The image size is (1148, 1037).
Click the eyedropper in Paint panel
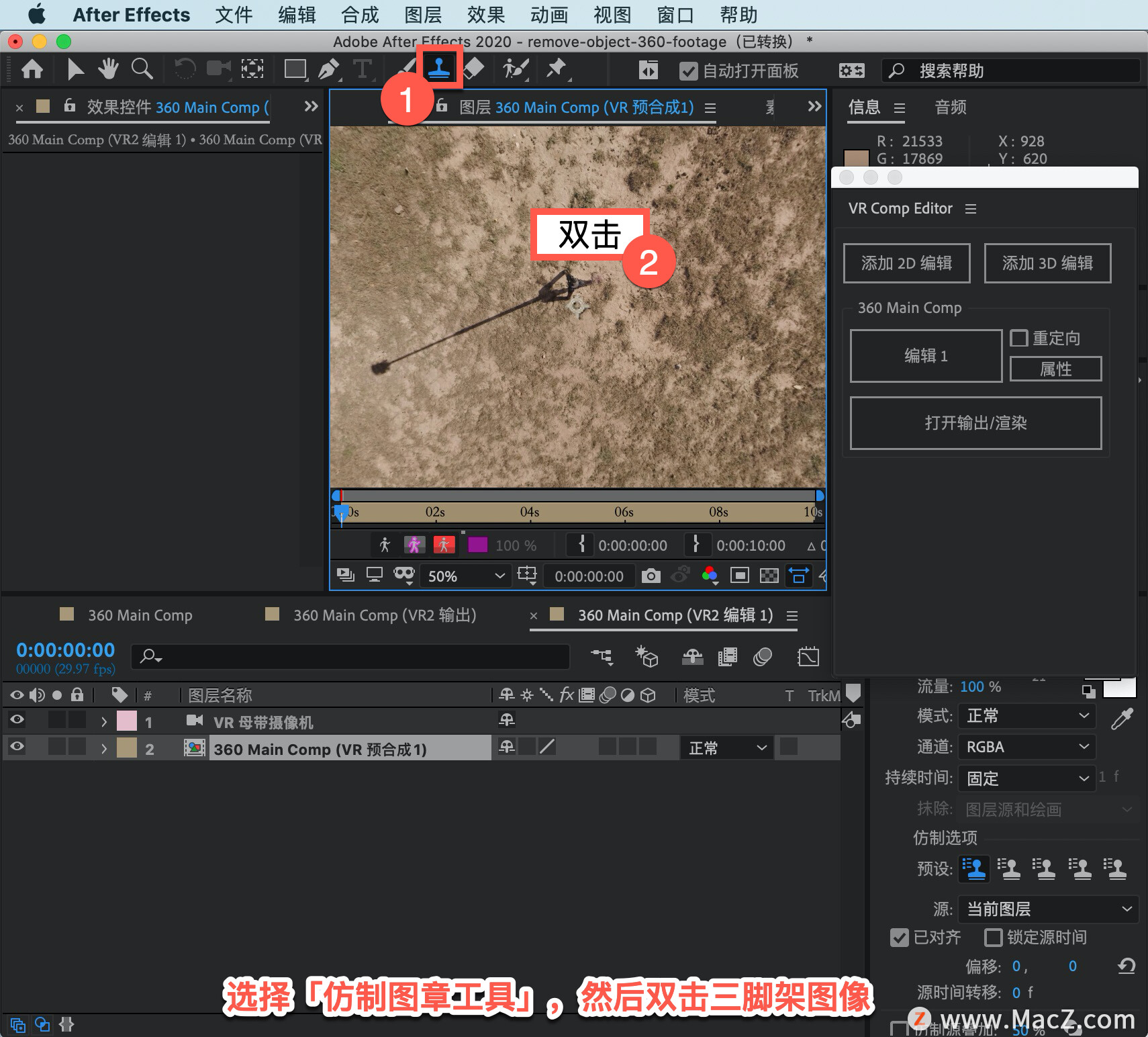tap(1122, 719)
